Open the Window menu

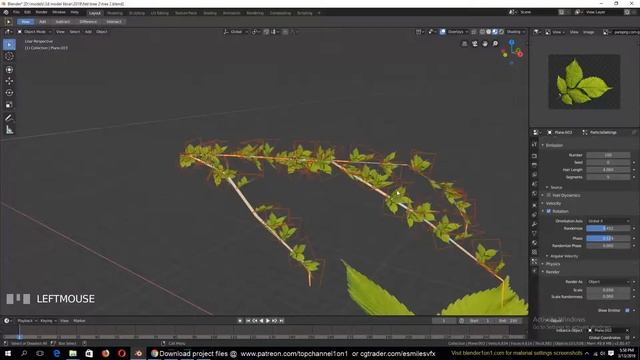(59, 12)
